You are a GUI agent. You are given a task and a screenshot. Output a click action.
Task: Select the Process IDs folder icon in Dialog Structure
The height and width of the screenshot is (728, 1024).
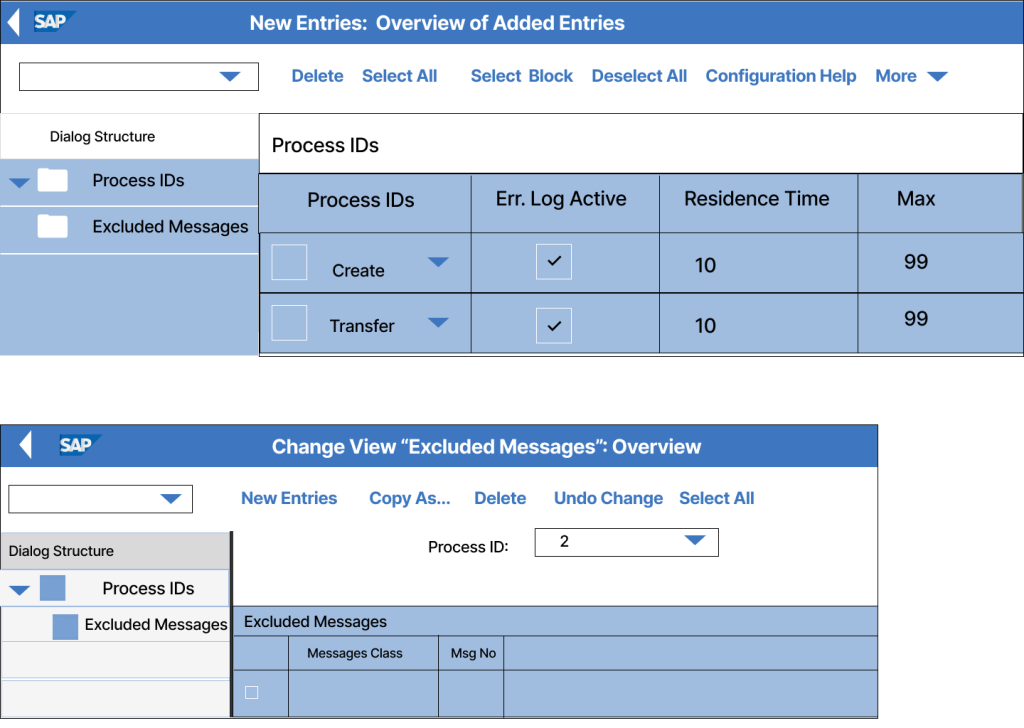tap(53, 180)
